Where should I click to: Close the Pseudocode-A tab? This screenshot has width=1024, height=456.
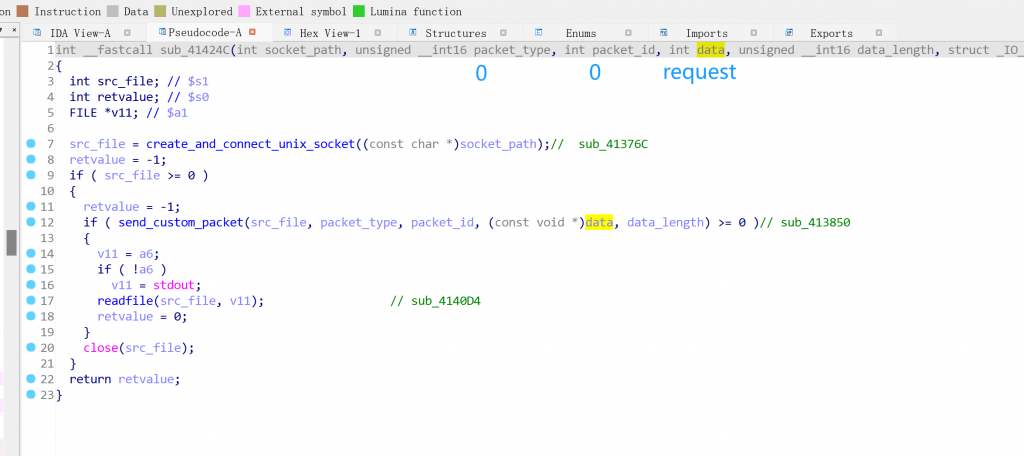252,33
